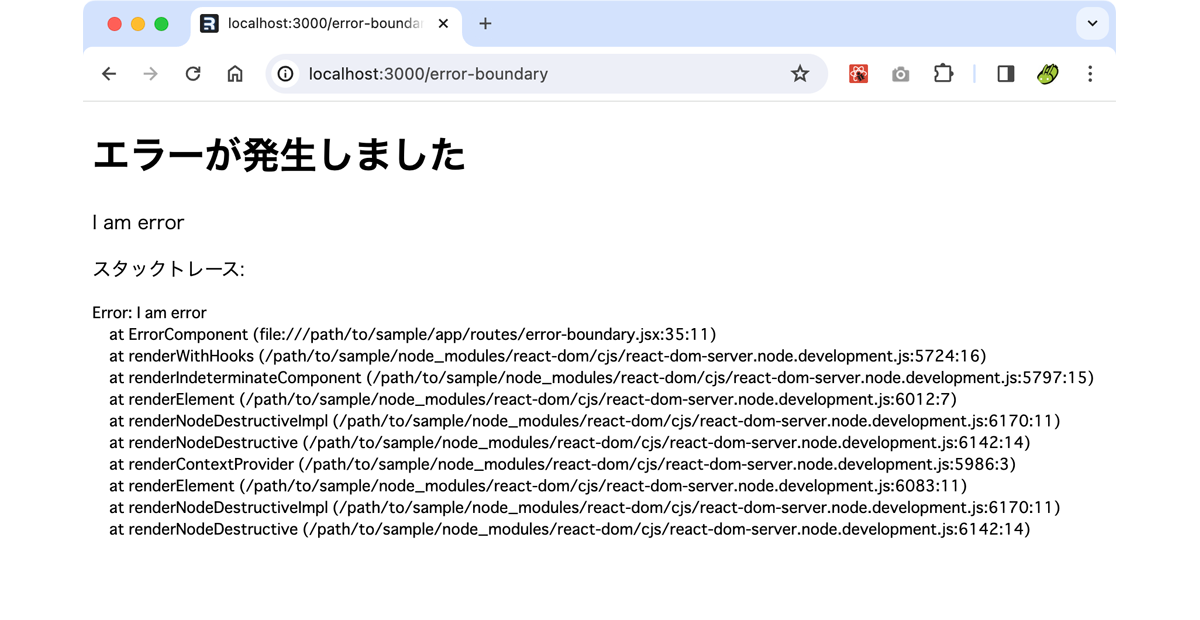Open the Chrome three-dot menu

coord(1090,73)
